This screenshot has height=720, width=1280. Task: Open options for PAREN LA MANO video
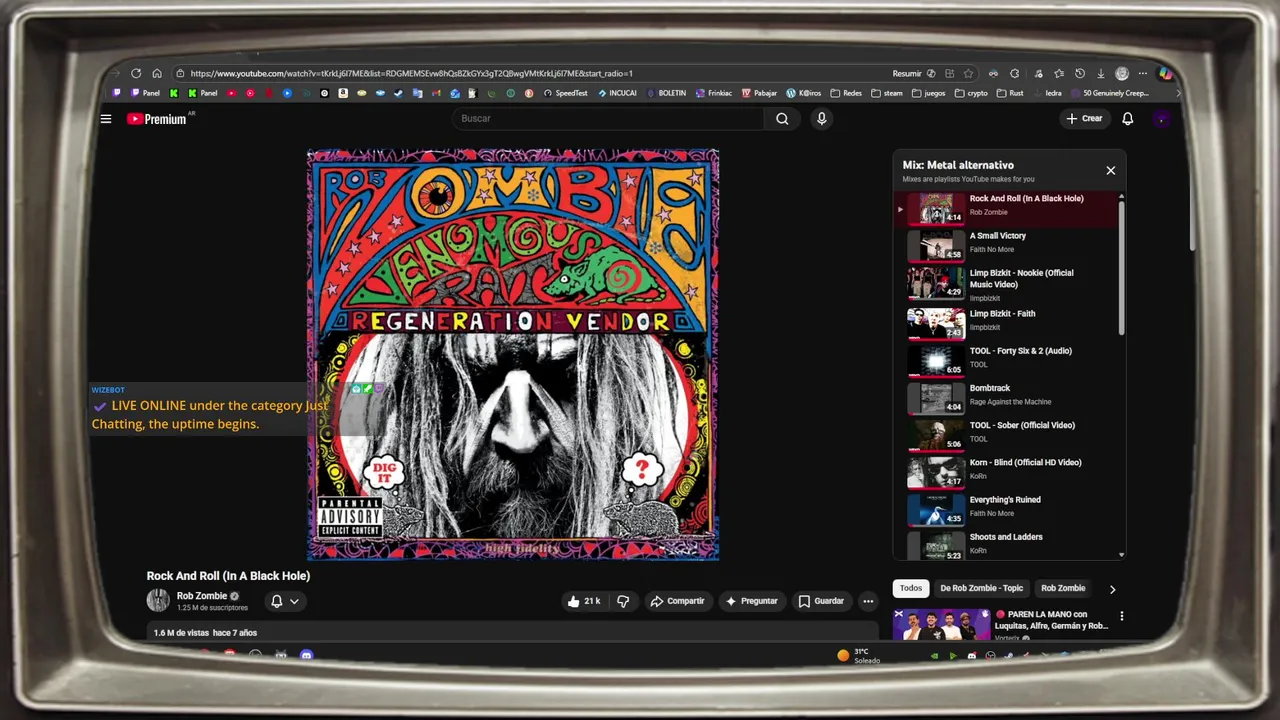coord(1121,616)
